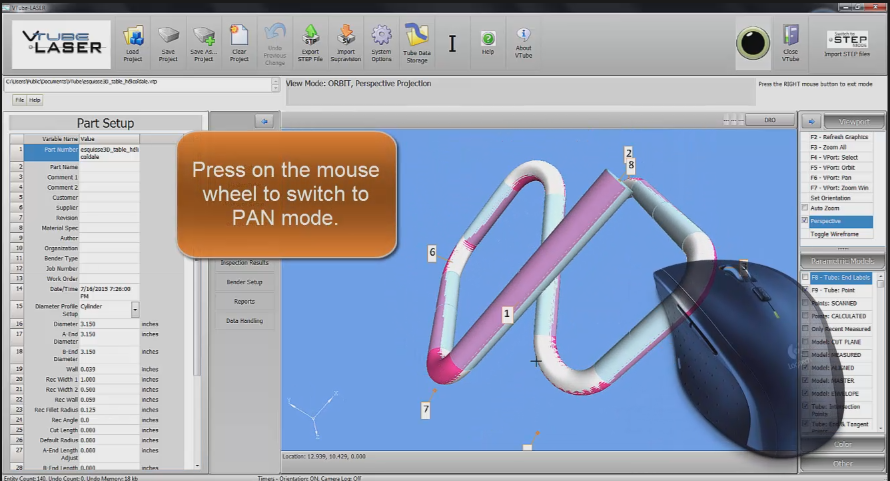Toggle the Auto Zoom checkbox
The height and width of the screenshot is (481, 890).
click(805, 207)
